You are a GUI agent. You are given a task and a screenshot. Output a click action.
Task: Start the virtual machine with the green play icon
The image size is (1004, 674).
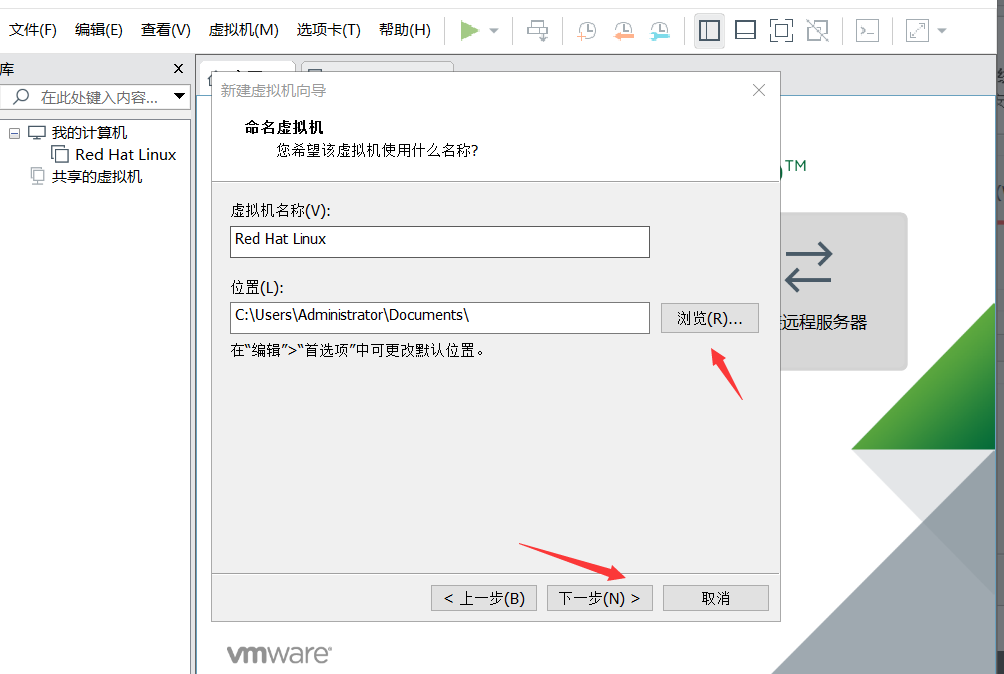[469, 30]
